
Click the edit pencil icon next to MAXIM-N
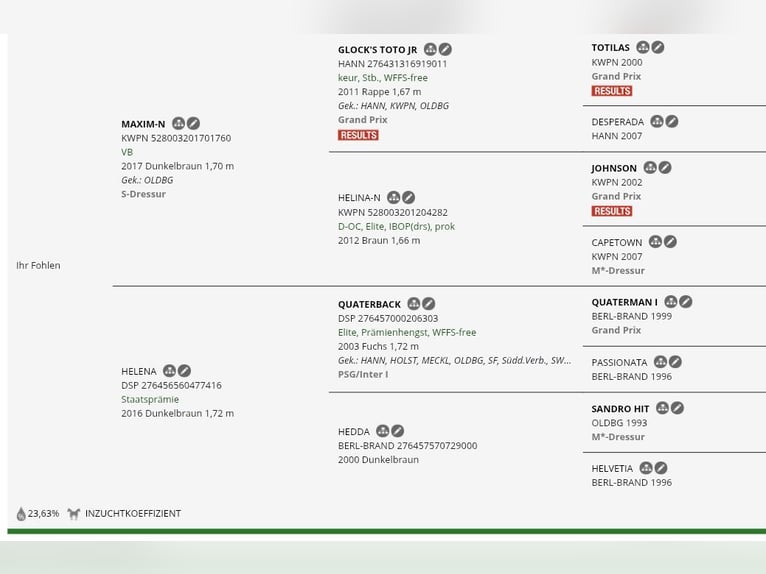point(193,123)
